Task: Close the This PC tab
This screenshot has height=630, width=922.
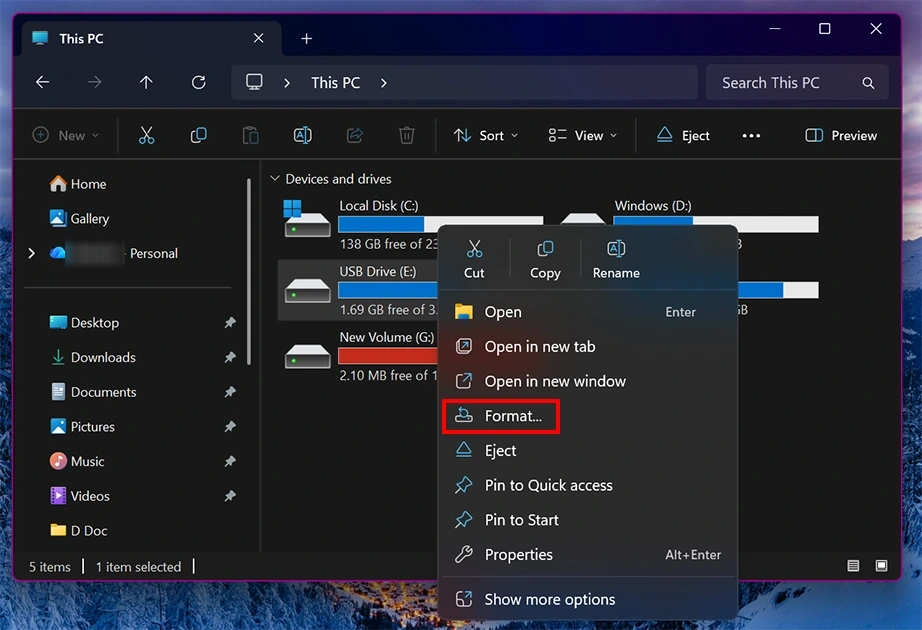Action: pos(258,38)
